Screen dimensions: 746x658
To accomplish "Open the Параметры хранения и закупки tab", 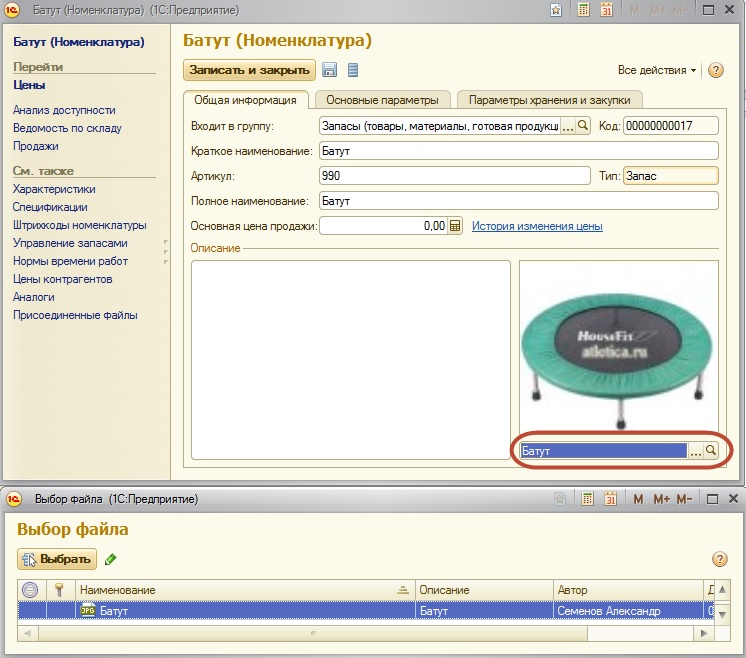I will 549,100.
